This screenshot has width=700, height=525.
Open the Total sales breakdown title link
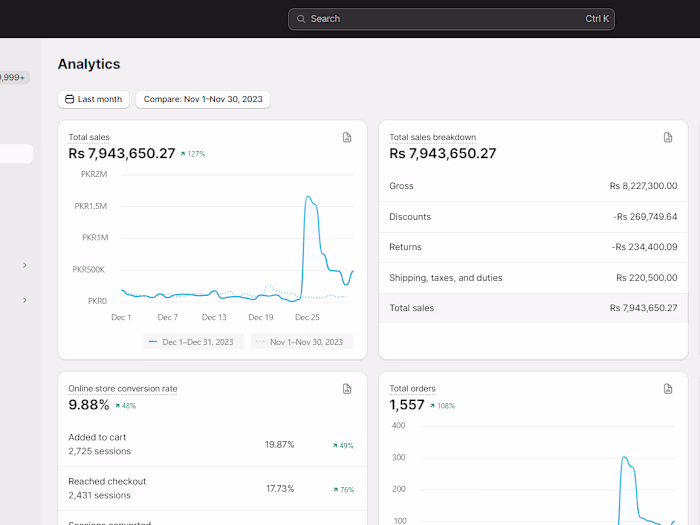433,137
